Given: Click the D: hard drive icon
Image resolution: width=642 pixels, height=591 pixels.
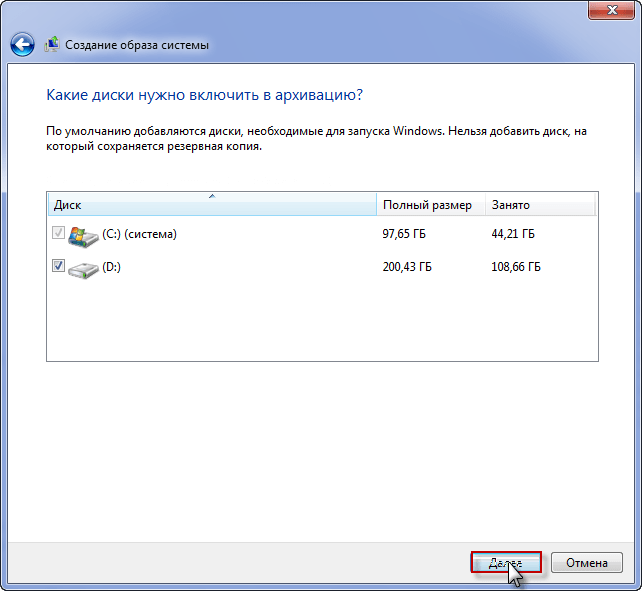Looking at the screenshot, I should tap(83, 269).
